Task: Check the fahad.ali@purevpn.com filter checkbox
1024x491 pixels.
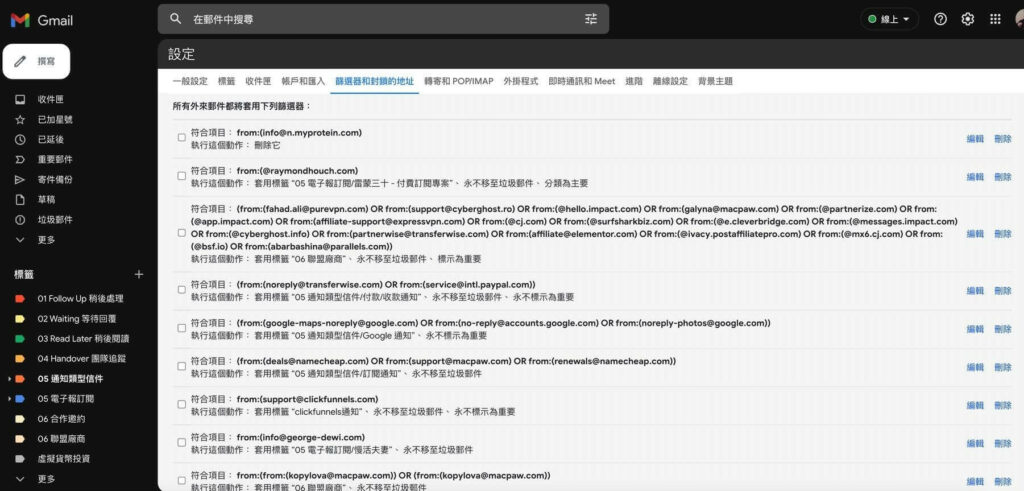Action: [x=182, y=233]
